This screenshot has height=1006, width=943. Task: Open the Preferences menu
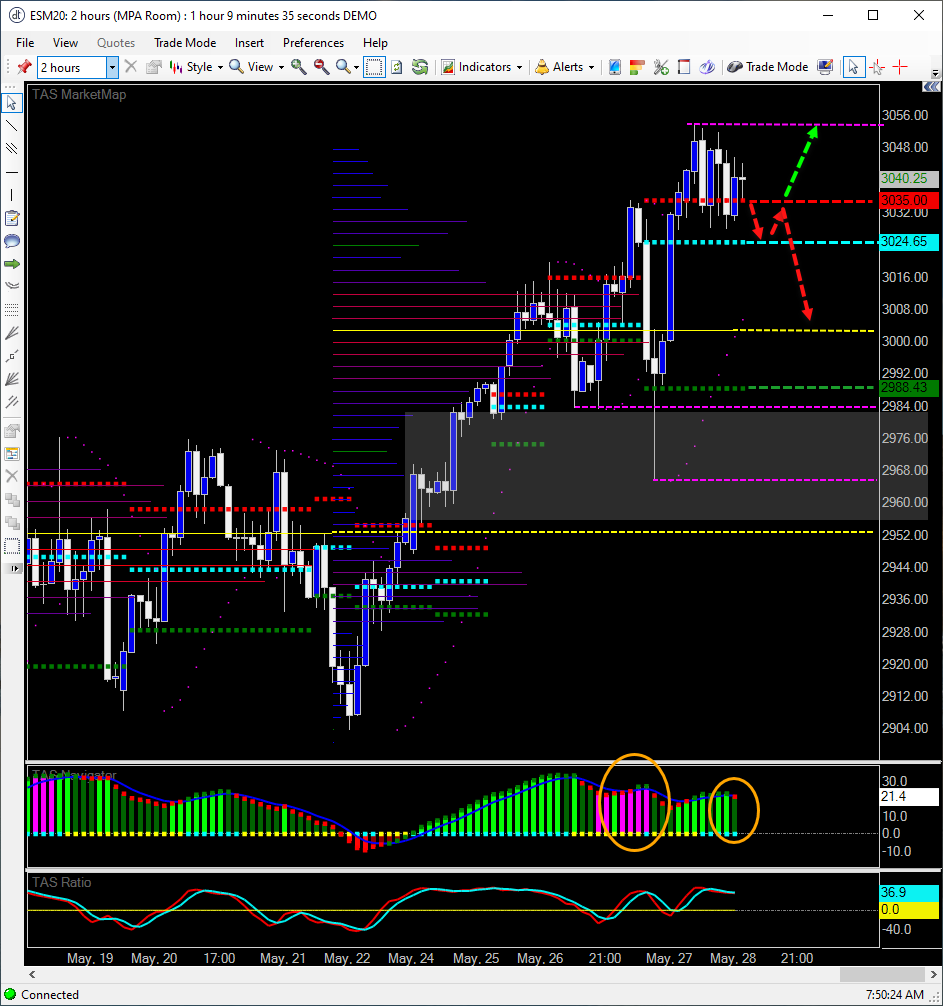313,43
